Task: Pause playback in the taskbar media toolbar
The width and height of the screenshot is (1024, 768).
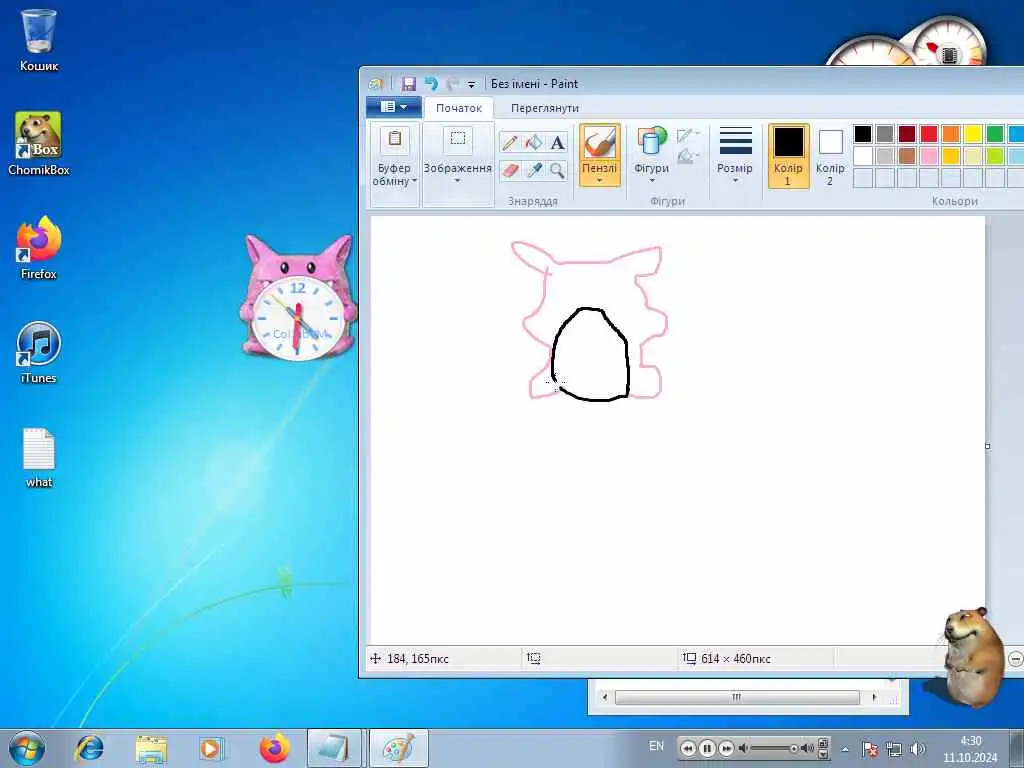Action: coord(707,748)
